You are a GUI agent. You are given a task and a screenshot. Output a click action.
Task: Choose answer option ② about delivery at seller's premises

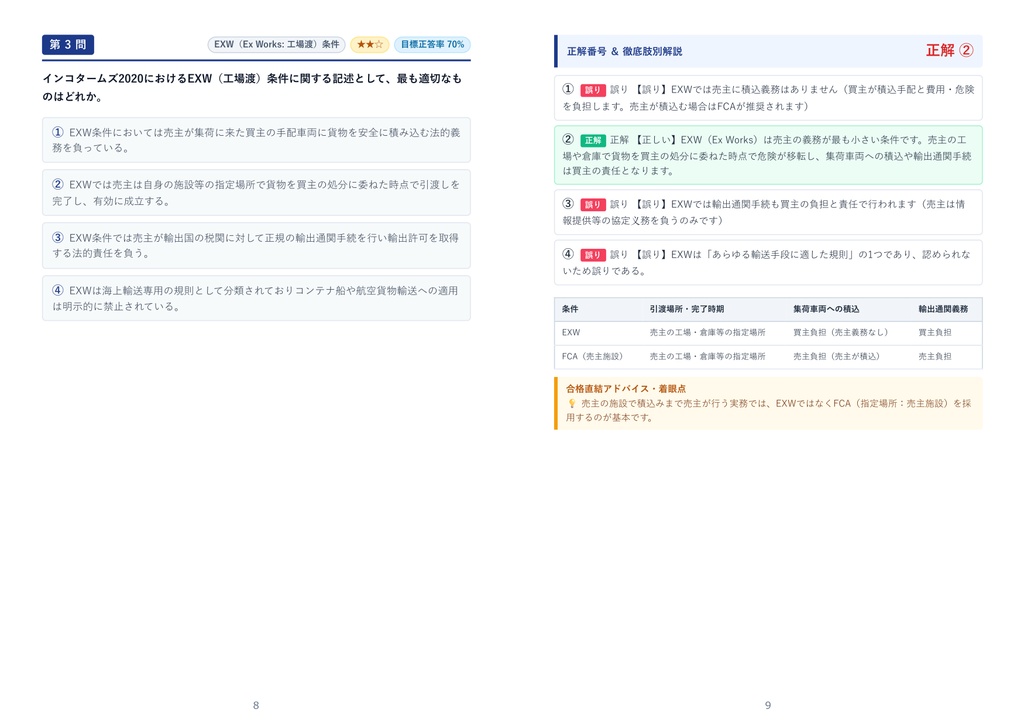click(256, 193)
